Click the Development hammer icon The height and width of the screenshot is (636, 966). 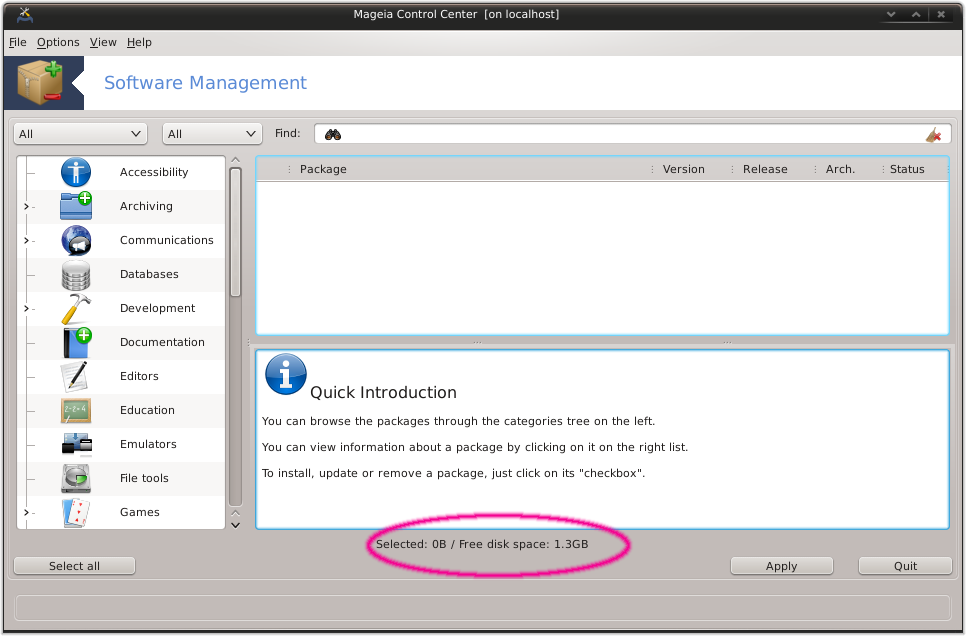[x=76, y=308]
